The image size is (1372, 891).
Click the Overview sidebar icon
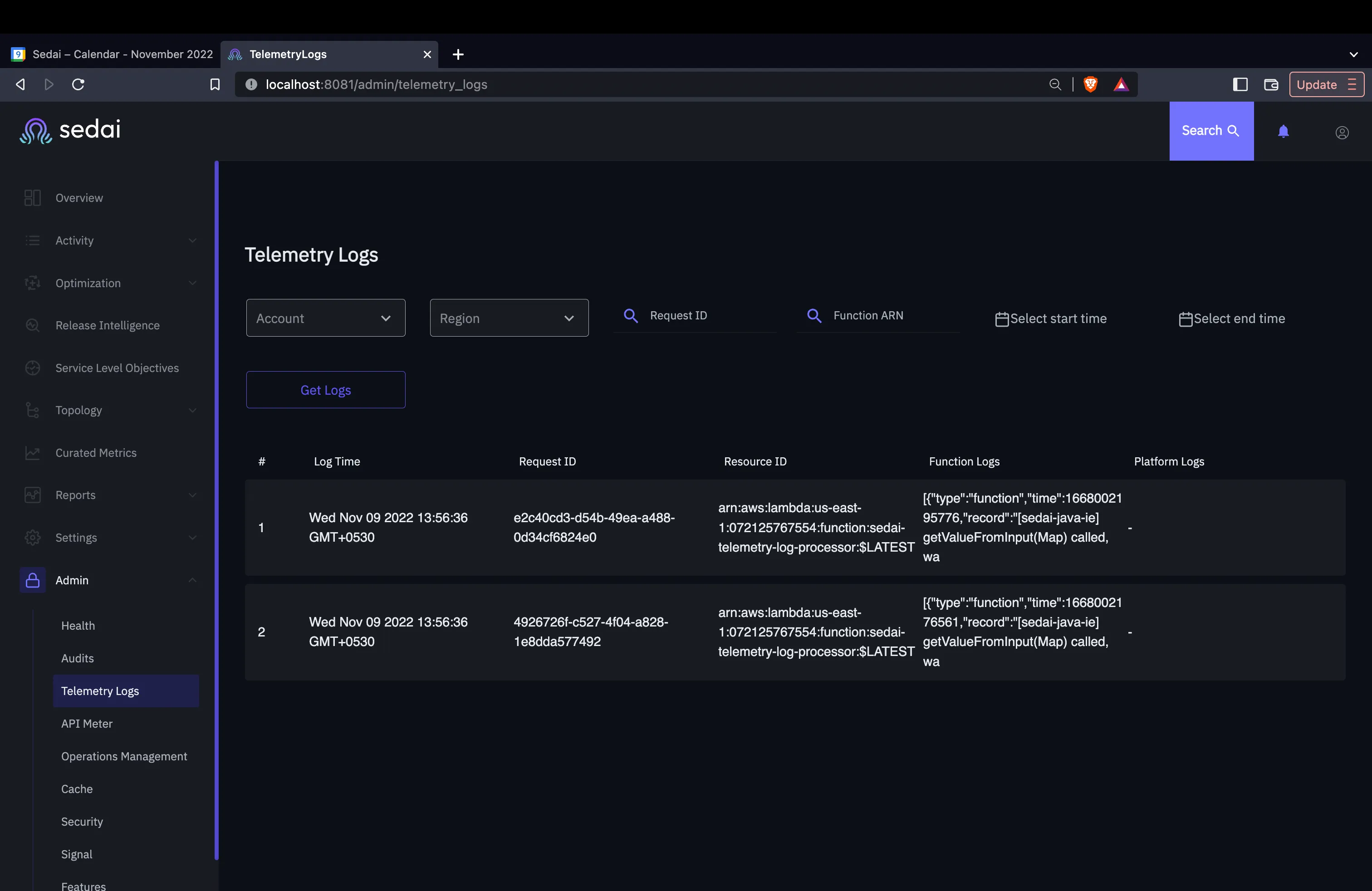pyautogui.click(x=32, y=198)
